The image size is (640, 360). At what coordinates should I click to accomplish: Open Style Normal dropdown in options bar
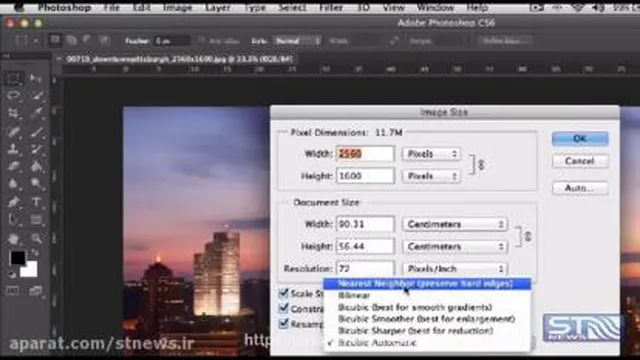click(x=297, y=41)
